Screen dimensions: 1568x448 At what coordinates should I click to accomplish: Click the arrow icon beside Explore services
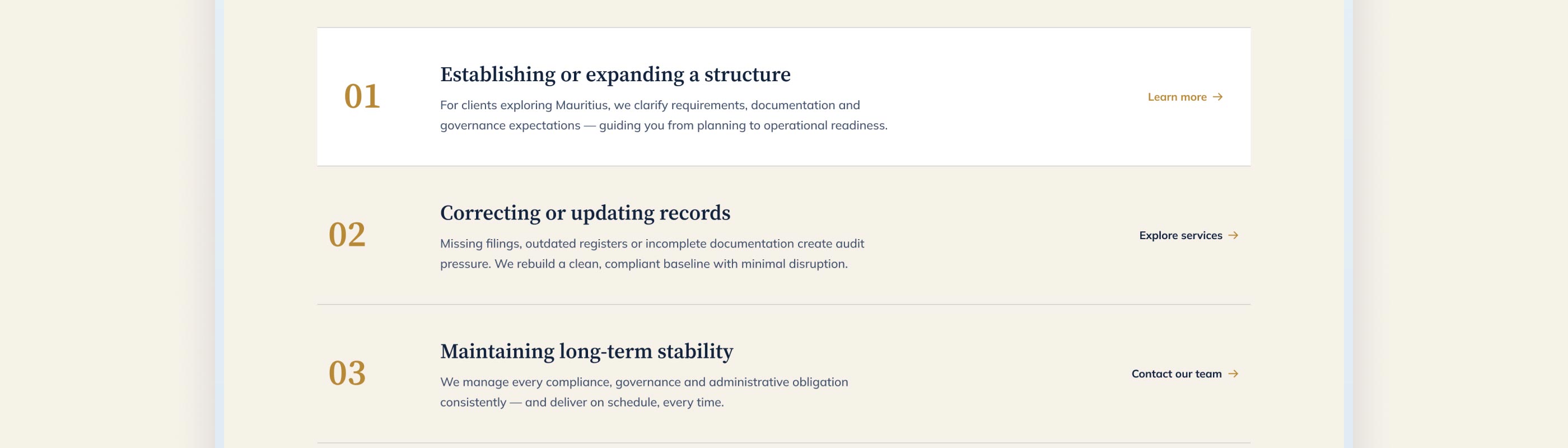click(1233, 235)
